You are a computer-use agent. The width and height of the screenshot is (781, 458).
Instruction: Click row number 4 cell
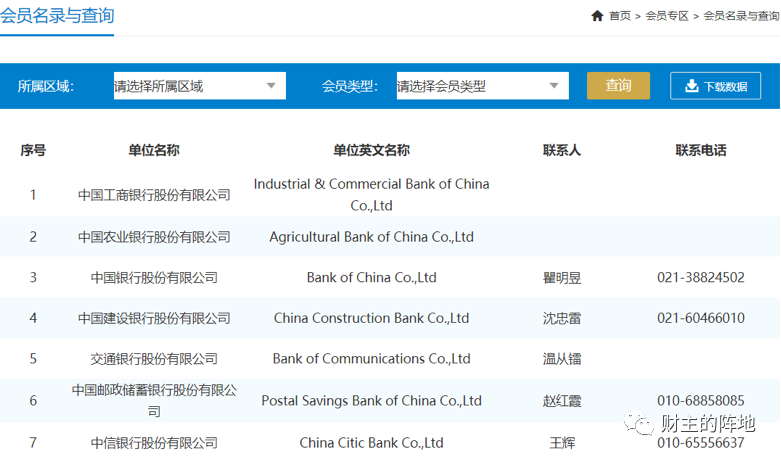33,318
